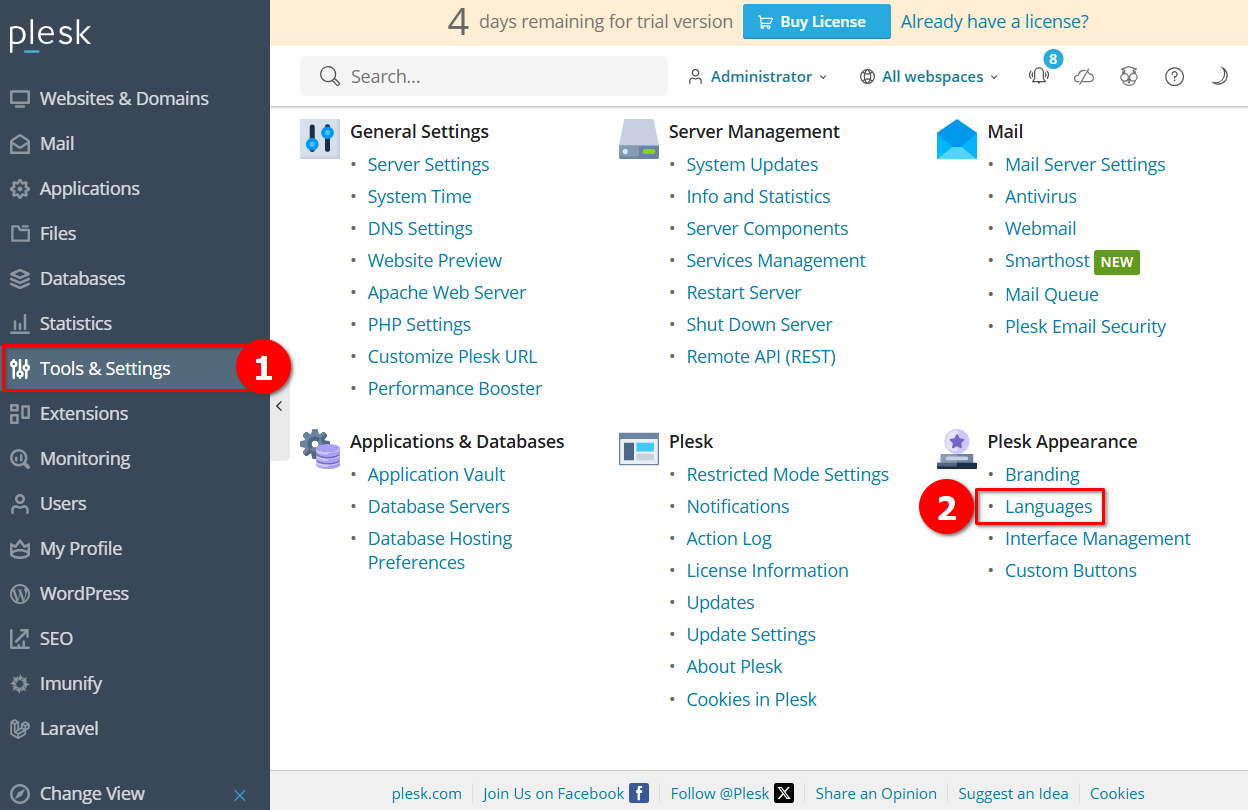
Task: Click the SEO chart icon in sidebar
Action: 20,639
